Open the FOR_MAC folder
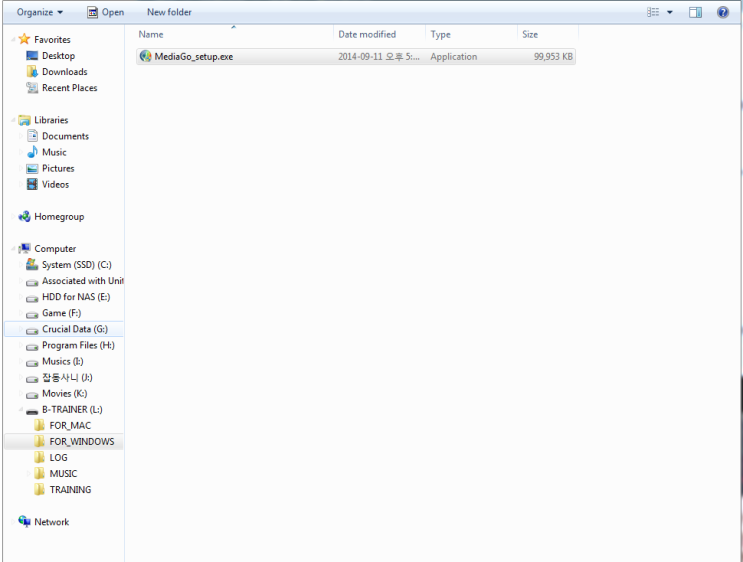The width and height of the screenshot is (743, 562). tap(70, 426)
